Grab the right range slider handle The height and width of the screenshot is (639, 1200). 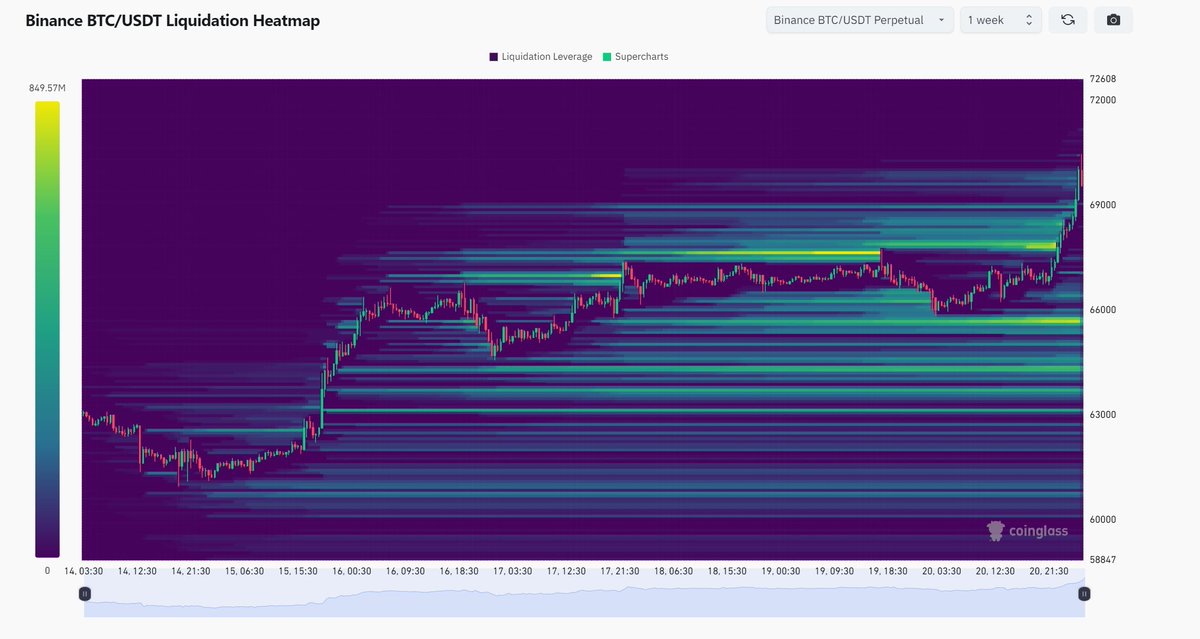(1084, 593)
